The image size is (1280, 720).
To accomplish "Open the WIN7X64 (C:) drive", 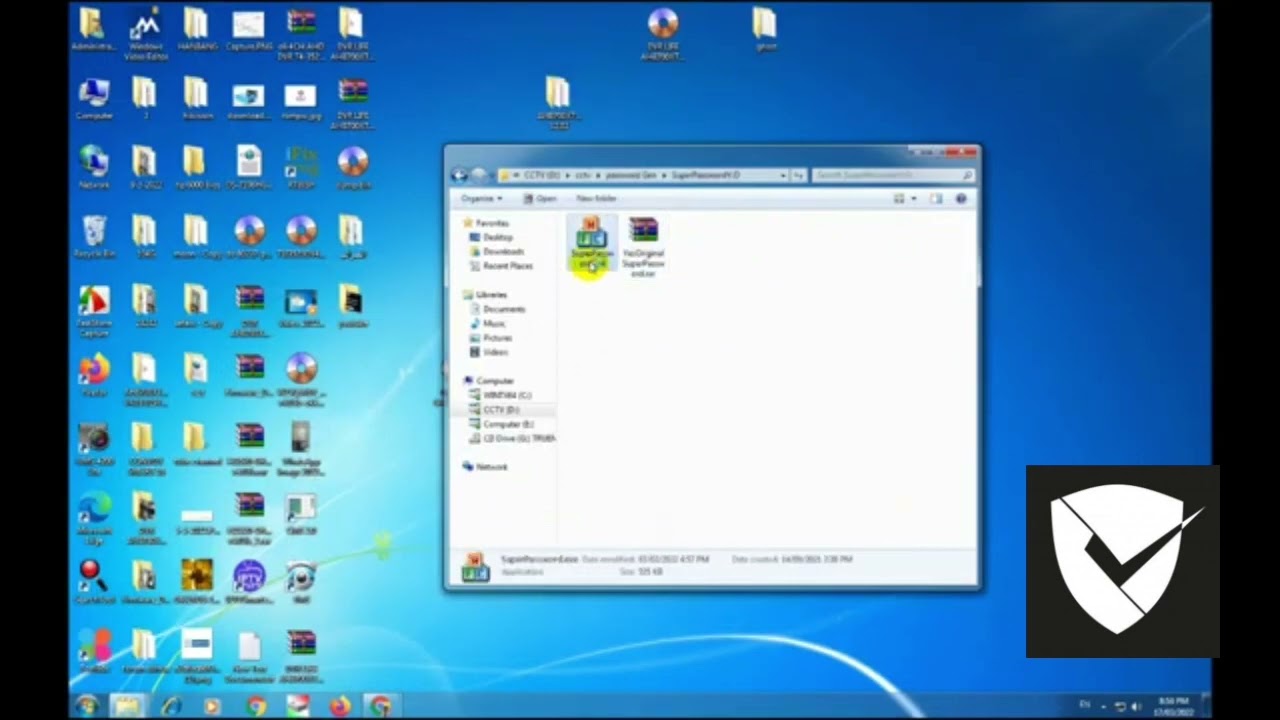I will (x=501, y=395).
